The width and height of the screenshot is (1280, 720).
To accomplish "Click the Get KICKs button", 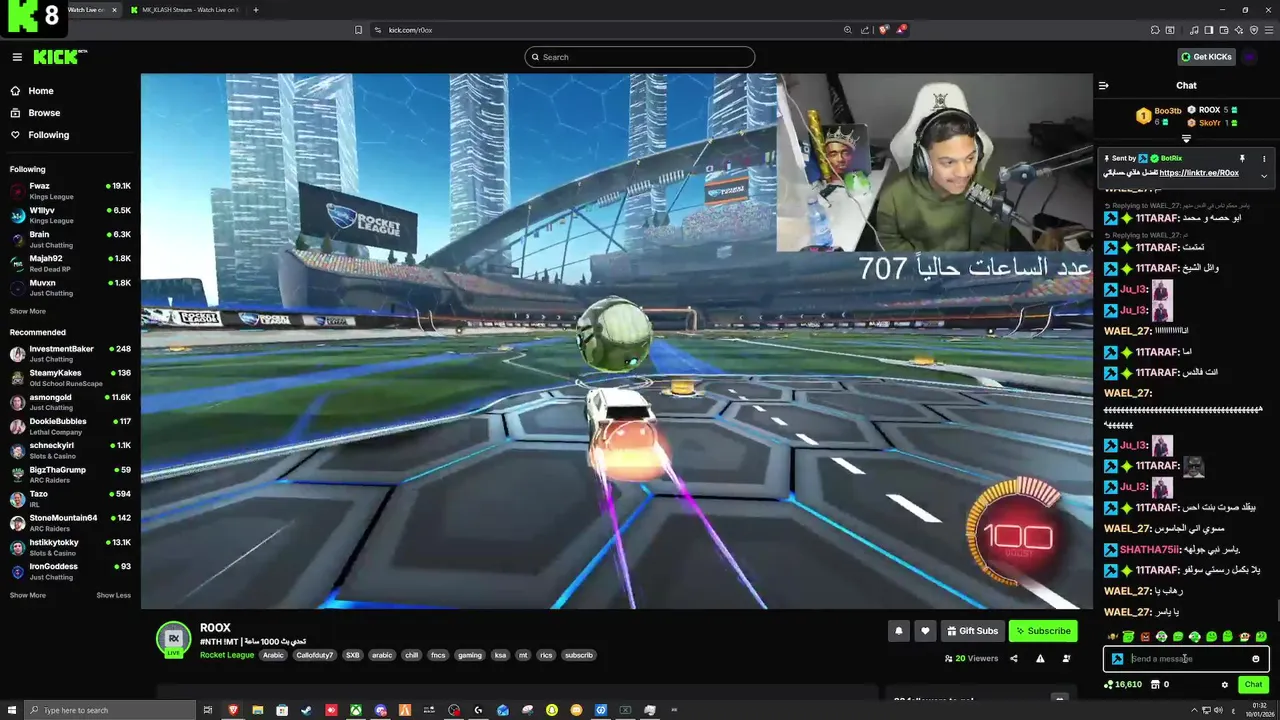I will pyautogui.click(x=1206, y=57).
